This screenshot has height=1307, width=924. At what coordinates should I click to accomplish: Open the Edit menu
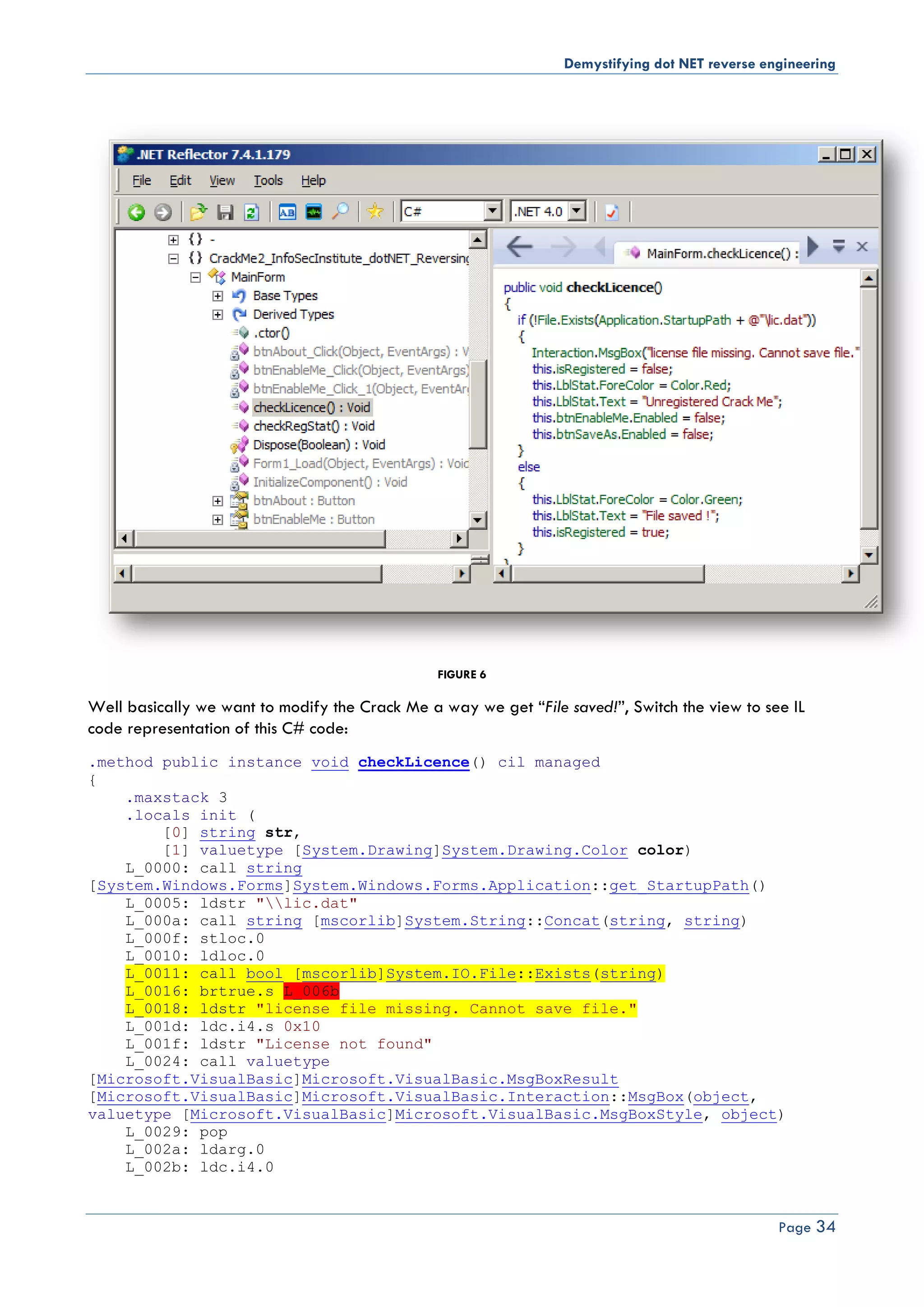(x=180, y=181)
